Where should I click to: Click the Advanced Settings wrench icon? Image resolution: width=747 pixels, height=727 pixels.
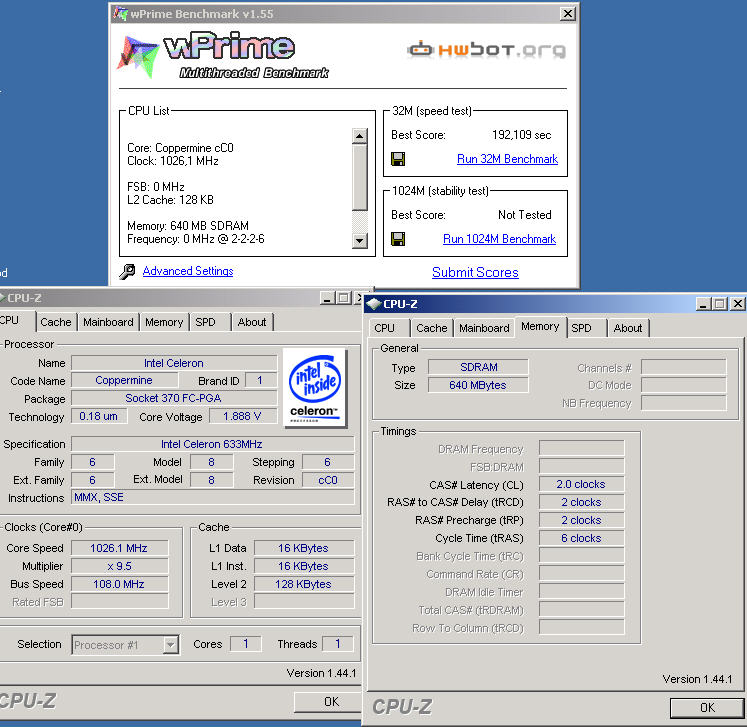[x=127, y=272]
